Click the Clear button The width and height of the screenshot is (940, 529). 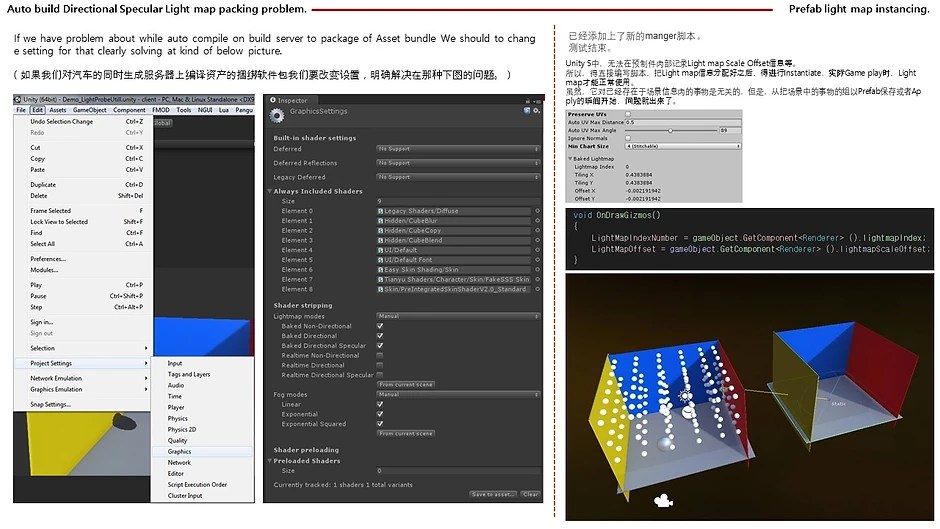pos(530,494)
